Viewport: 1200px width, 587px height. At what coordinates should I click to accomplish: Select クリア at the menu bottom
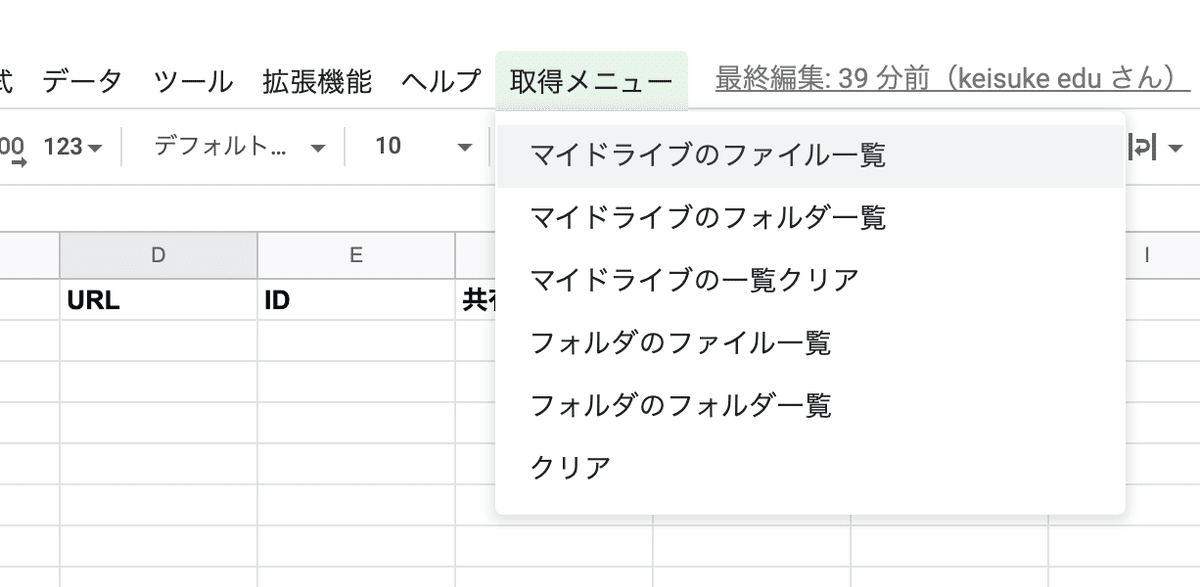[x=572, y=464]
